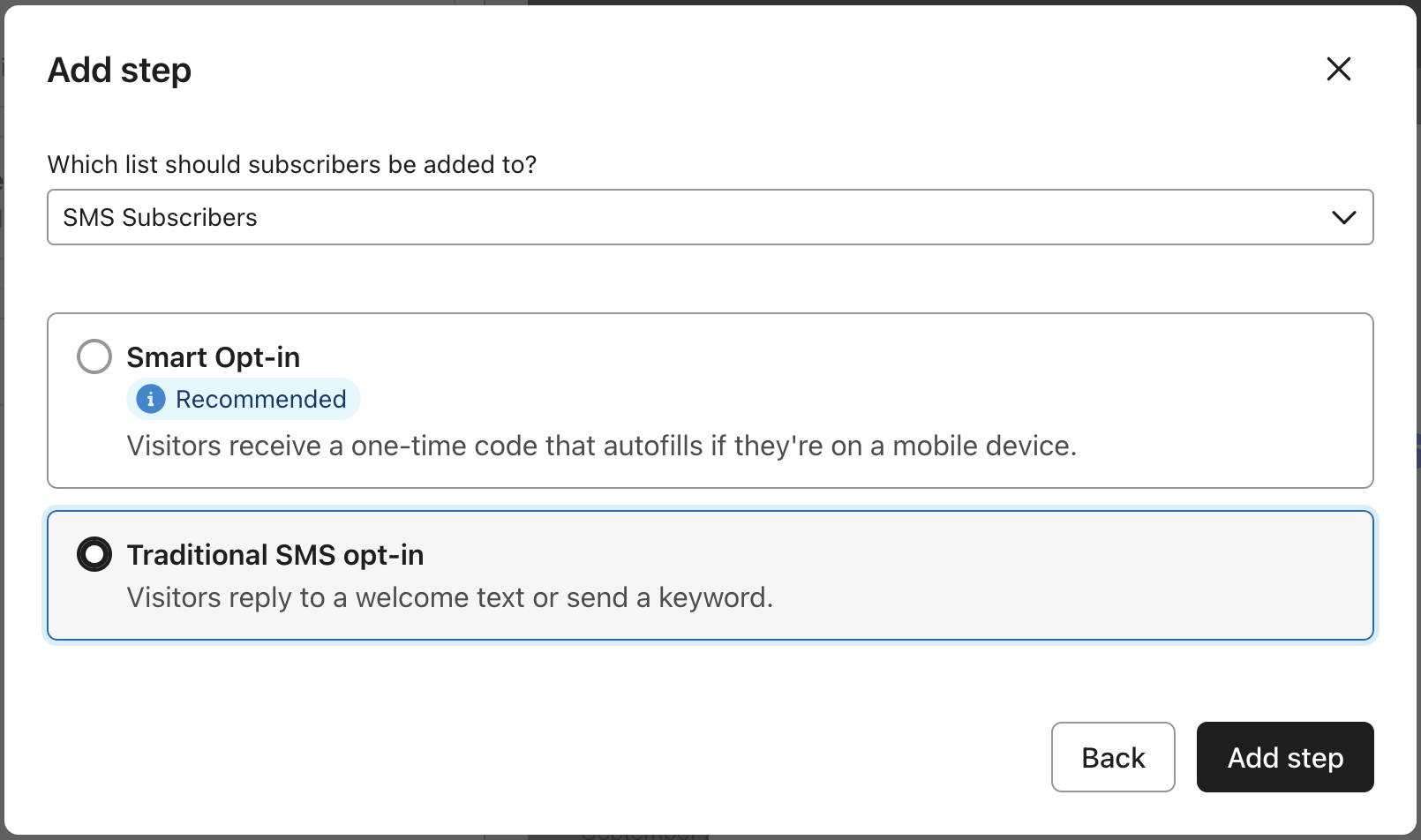Choose a different list from the combo box
Image resolution: width=1421 pixels, height=840 pixels.
click(710, 217)
